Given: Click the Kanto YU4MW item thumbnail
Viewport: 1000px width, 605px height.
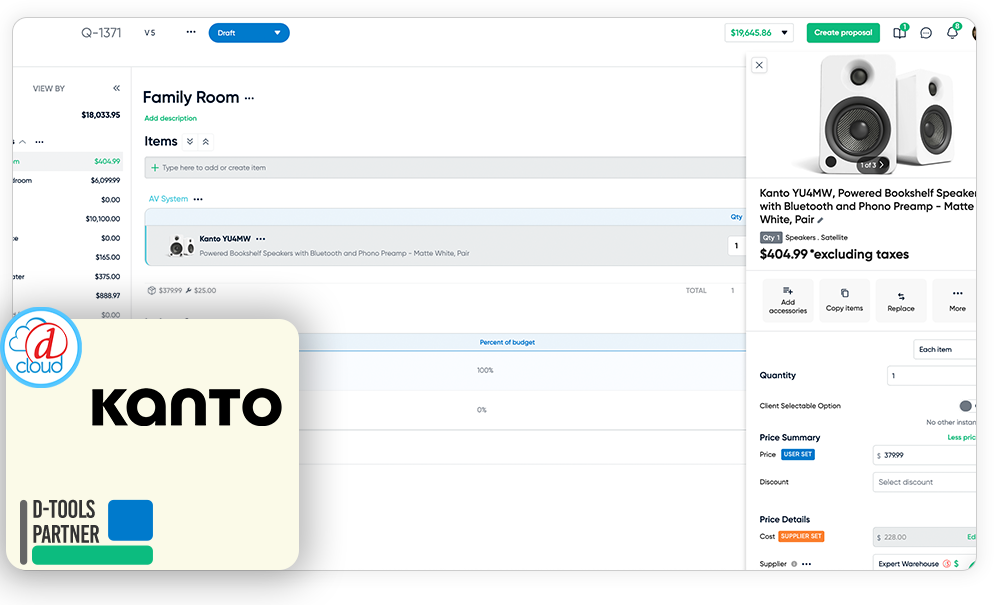Looking at the screenshot, I should coord(181,245).
